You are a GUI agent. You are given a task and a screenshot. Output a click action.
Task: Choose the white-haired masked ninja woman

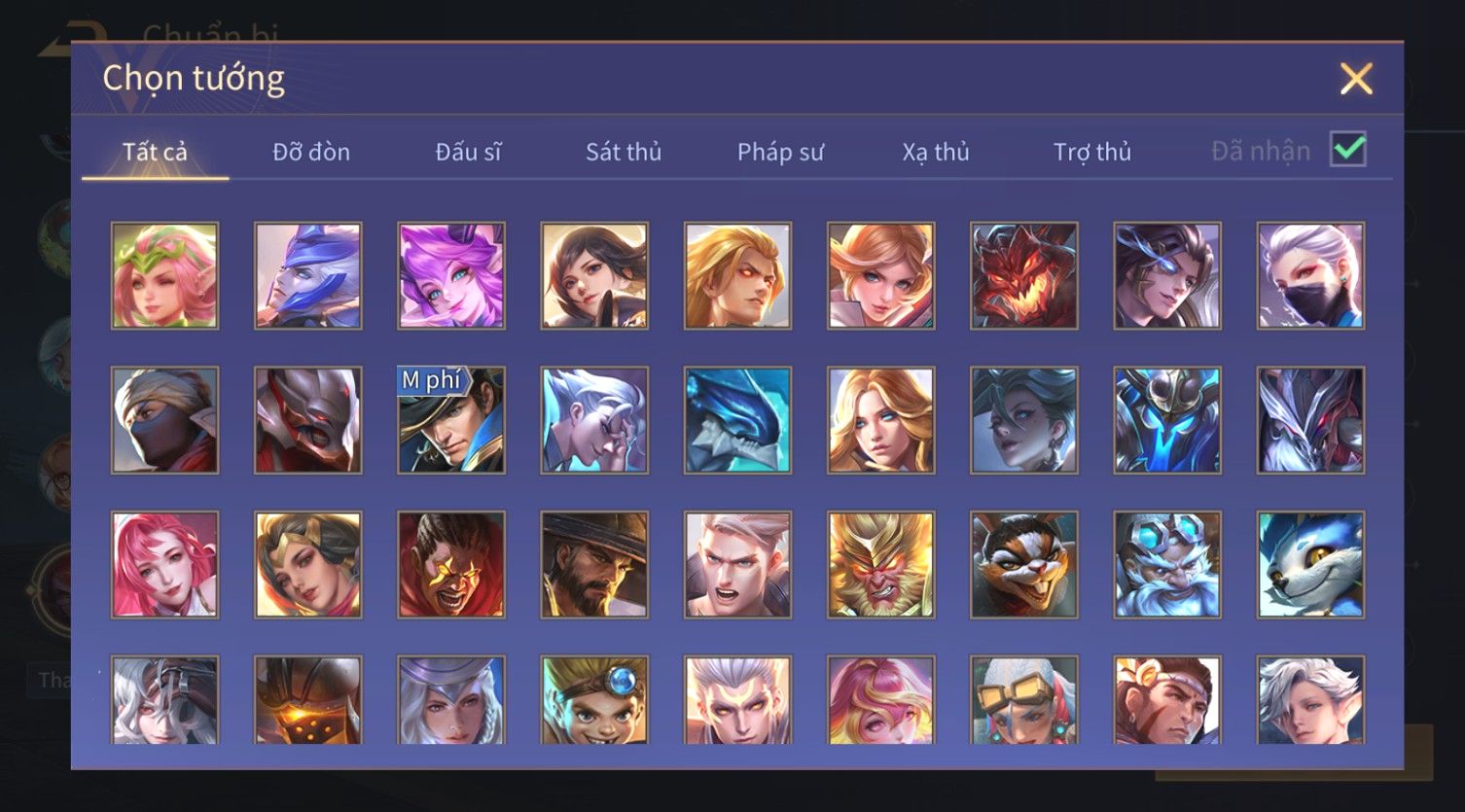(1310, 275)
